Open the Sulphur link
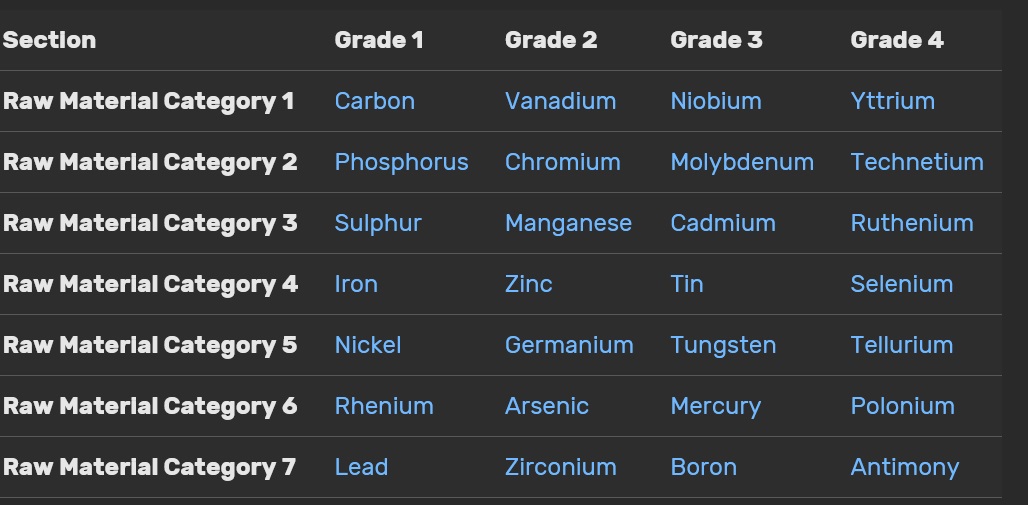This screenshot has width=1028, height=505. pos(378,223)
